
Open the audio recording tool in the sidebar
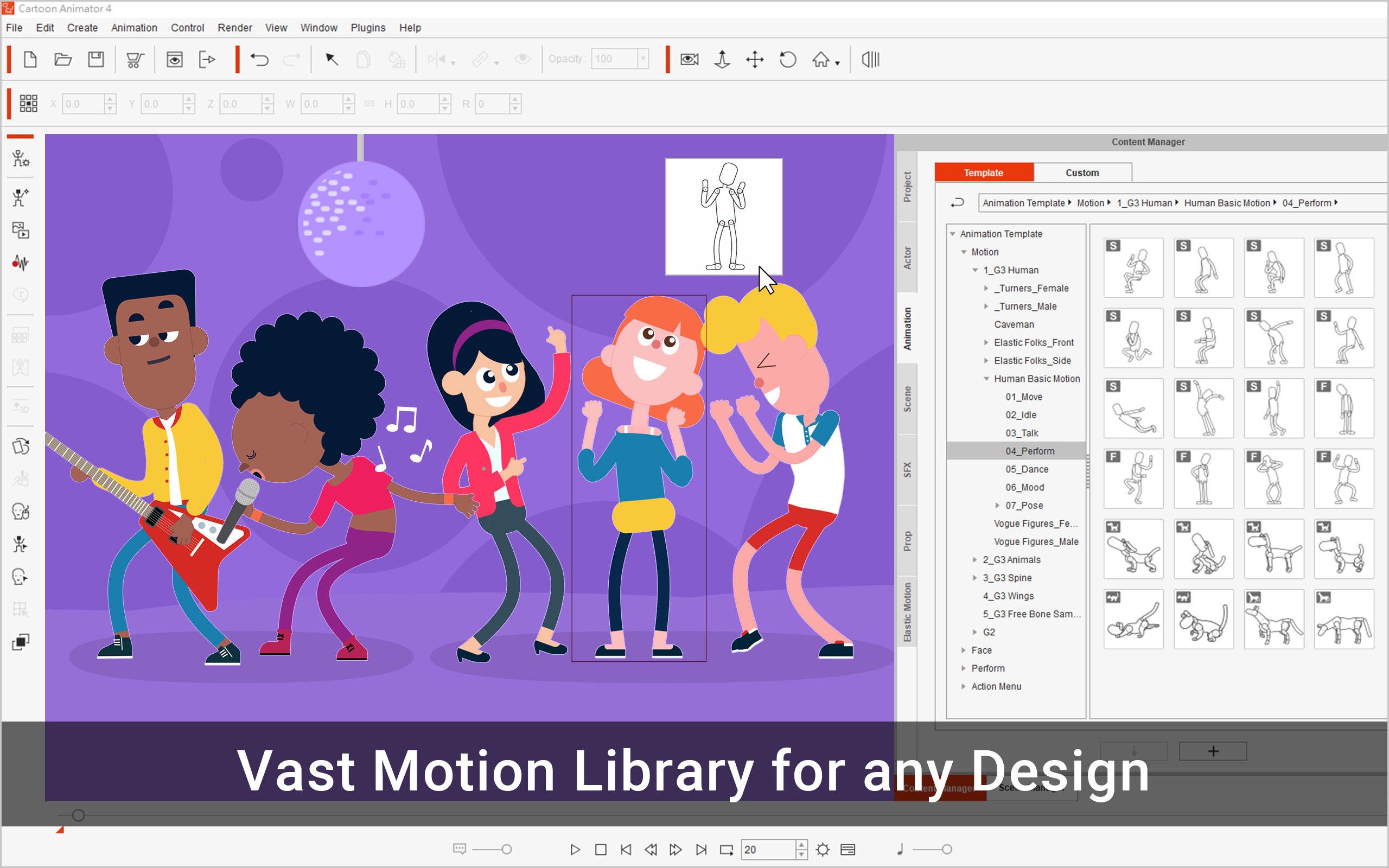click(x=21, y=264)
